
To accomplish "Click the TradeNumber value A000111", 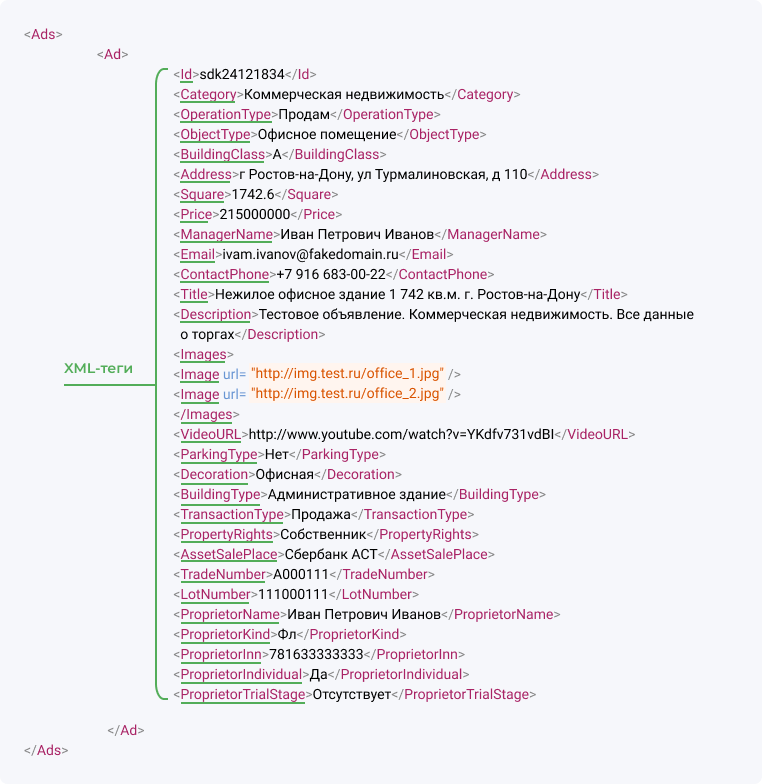I will (300, 574).
